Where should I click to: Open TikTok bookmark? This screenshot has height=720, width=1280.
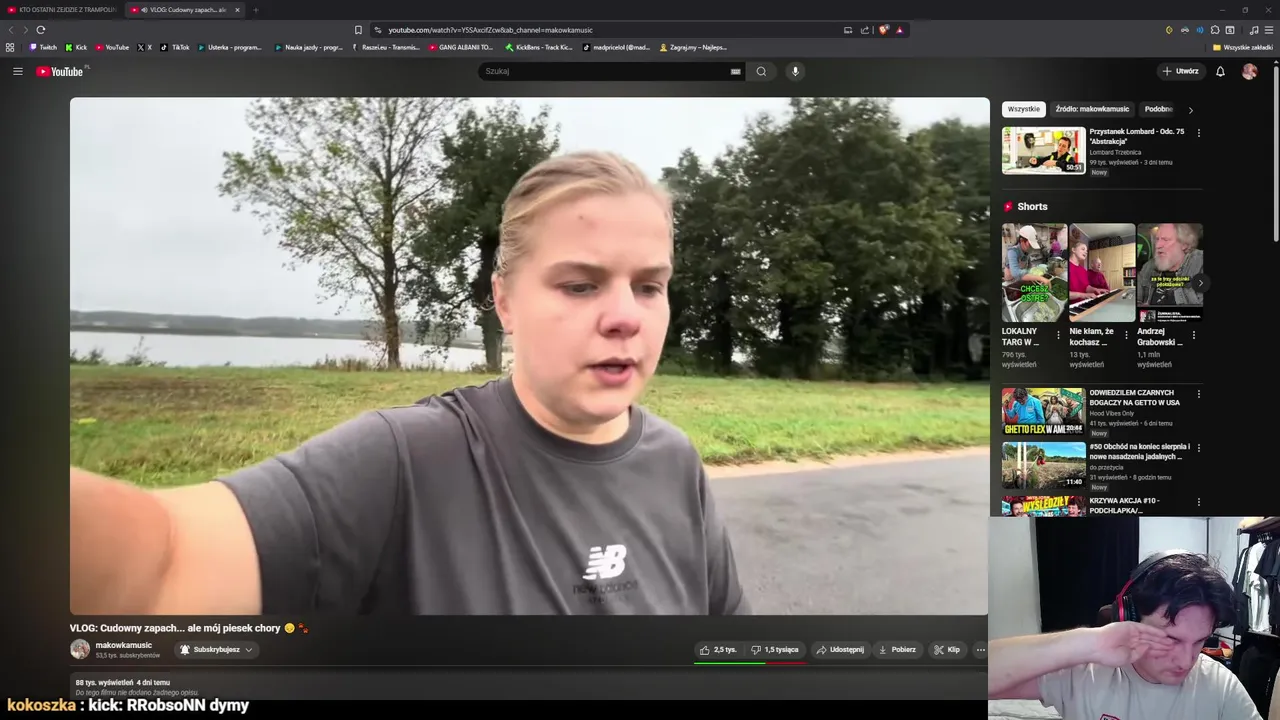point(175,47)
